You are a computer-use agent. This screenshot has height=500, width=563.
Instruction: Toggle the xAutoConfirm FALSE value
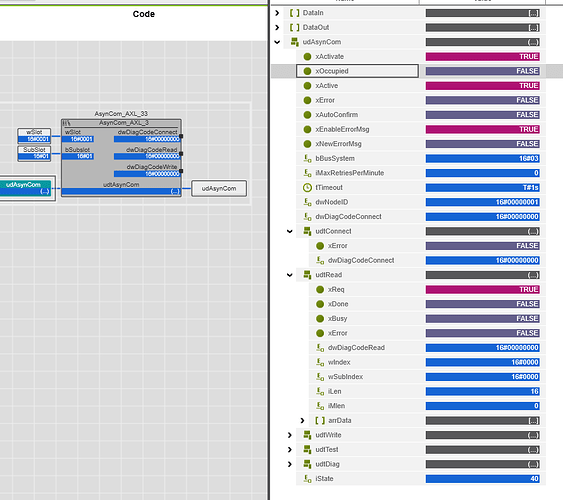tap(483, 115)
